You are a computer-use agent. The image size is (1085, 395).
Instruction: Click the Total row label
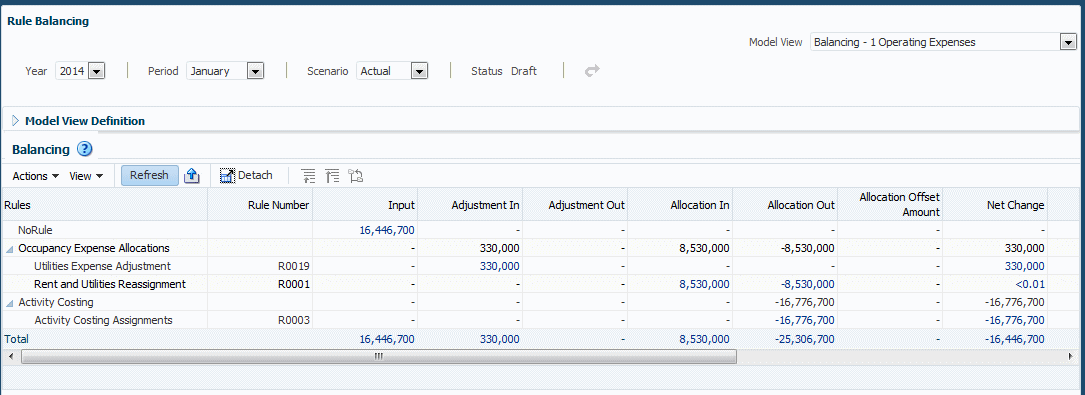[x=17, y=339]
